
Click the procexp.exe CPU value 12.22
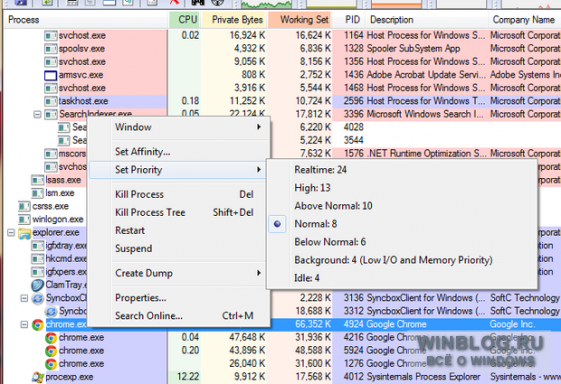click(188, 377)
